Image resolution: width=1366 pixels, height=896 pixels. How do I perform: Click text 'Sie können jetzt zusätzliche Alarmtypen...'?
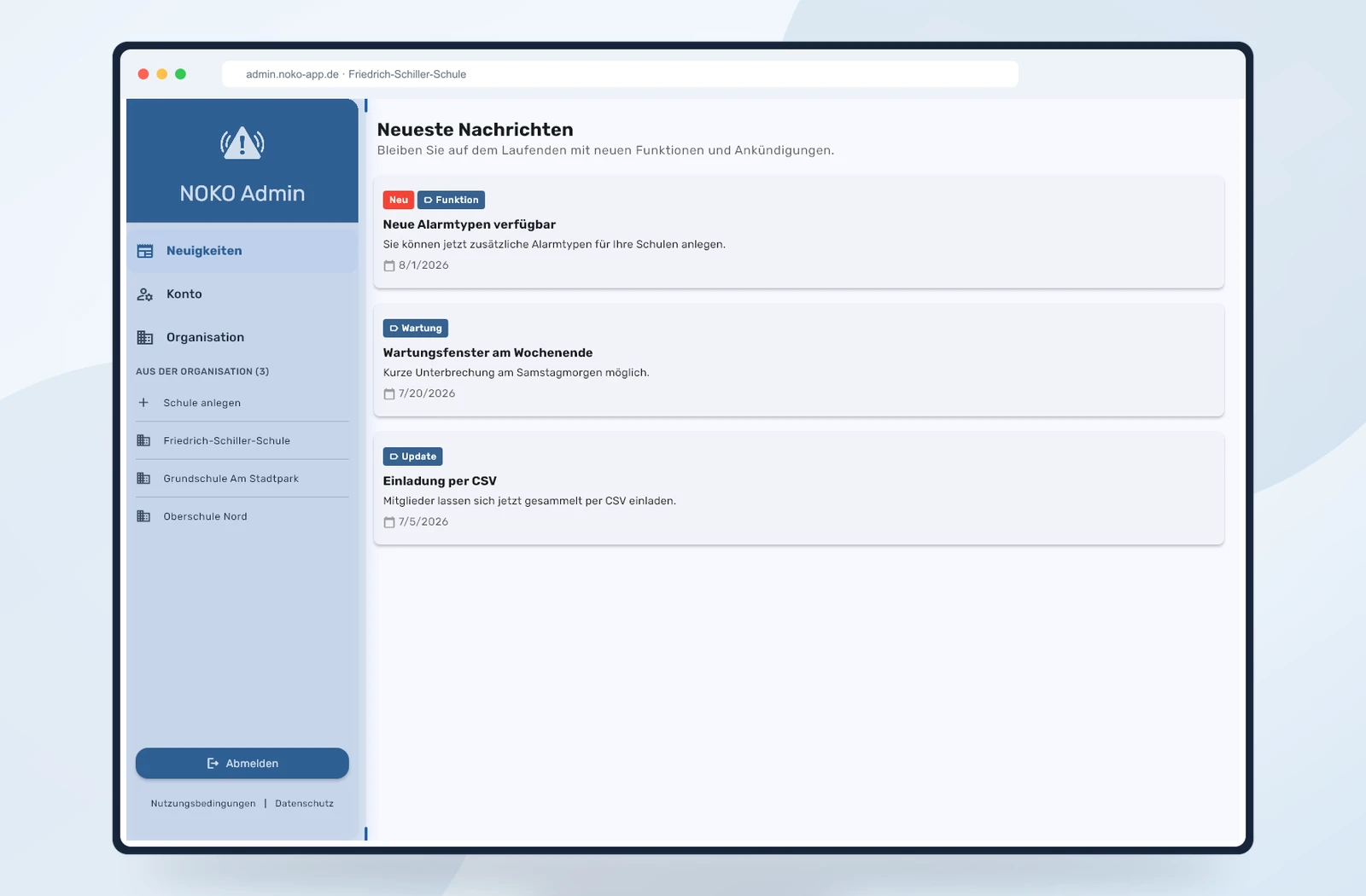coord(554,245)
